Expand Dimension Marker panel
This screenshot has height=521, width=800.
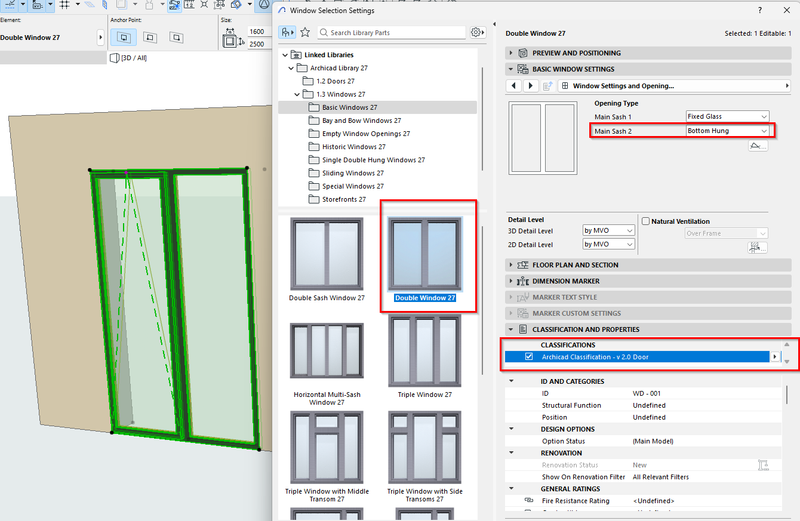(x=511, y=281)
